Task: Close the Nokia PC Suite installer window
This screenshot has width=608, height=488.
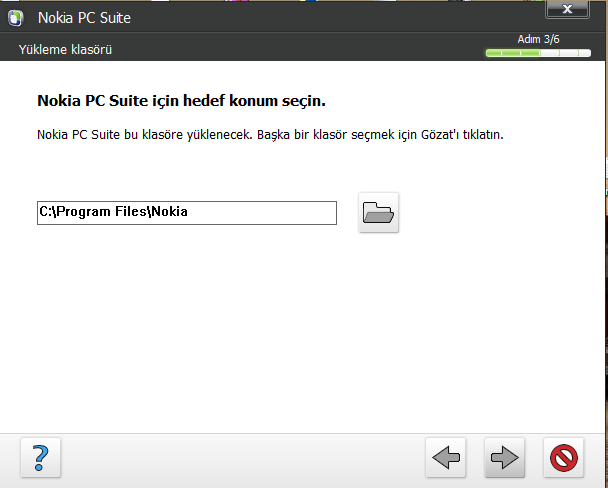Action: click(567, 9)
